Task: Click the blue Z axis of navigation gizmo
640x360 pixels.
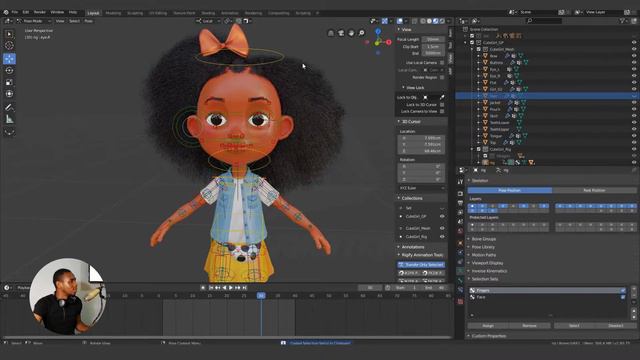Action: (378, 31)
